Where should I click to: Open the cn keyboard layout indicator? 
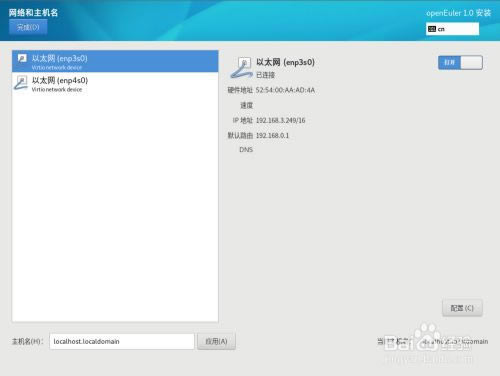click(x=452, y=29)
